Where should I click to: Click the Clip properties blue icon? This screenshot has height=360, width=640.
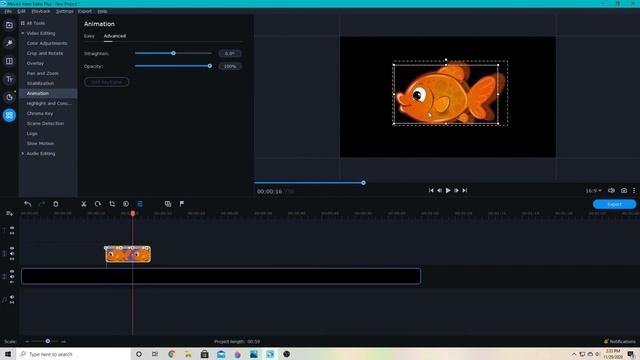[140, 204]
